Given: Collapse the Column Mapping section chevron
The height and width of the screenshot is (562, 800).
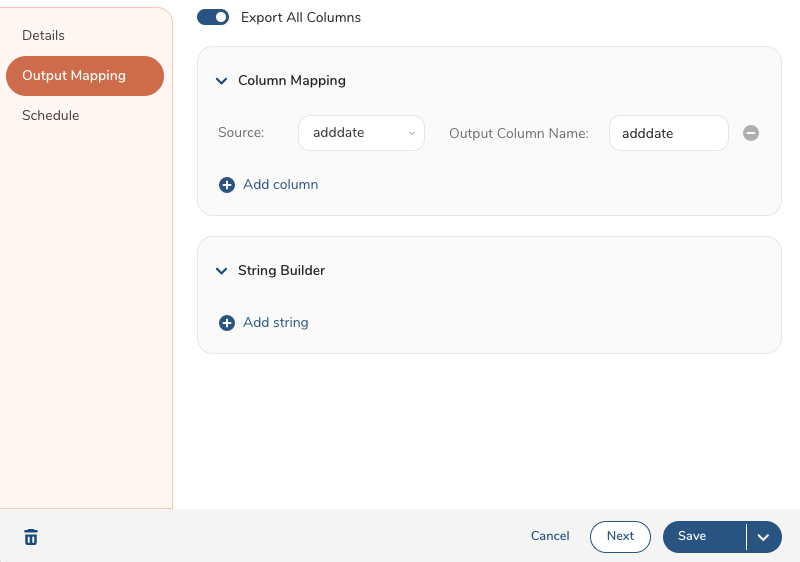Looking at the screenshot, I should [x=222, y=81].
